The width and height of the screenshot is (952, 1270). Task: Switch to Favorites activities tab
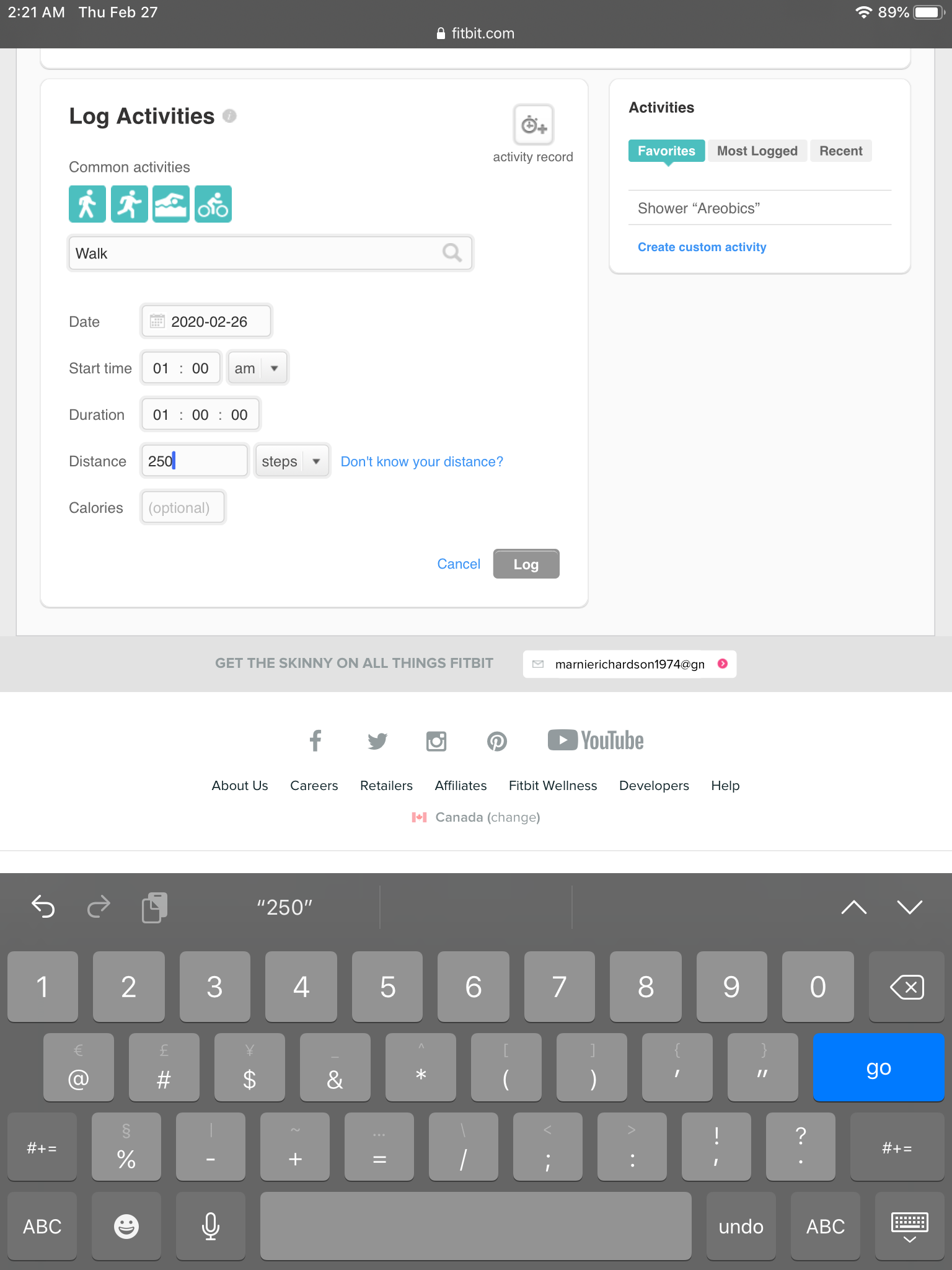click(x=666, y=151)
